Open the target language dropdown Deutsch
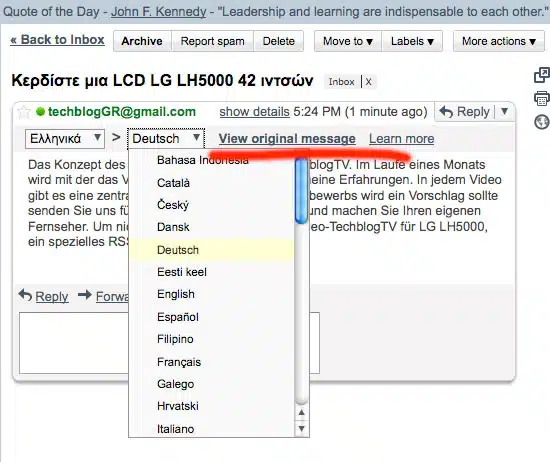This screenshot has width=550, height=462. 166,139
